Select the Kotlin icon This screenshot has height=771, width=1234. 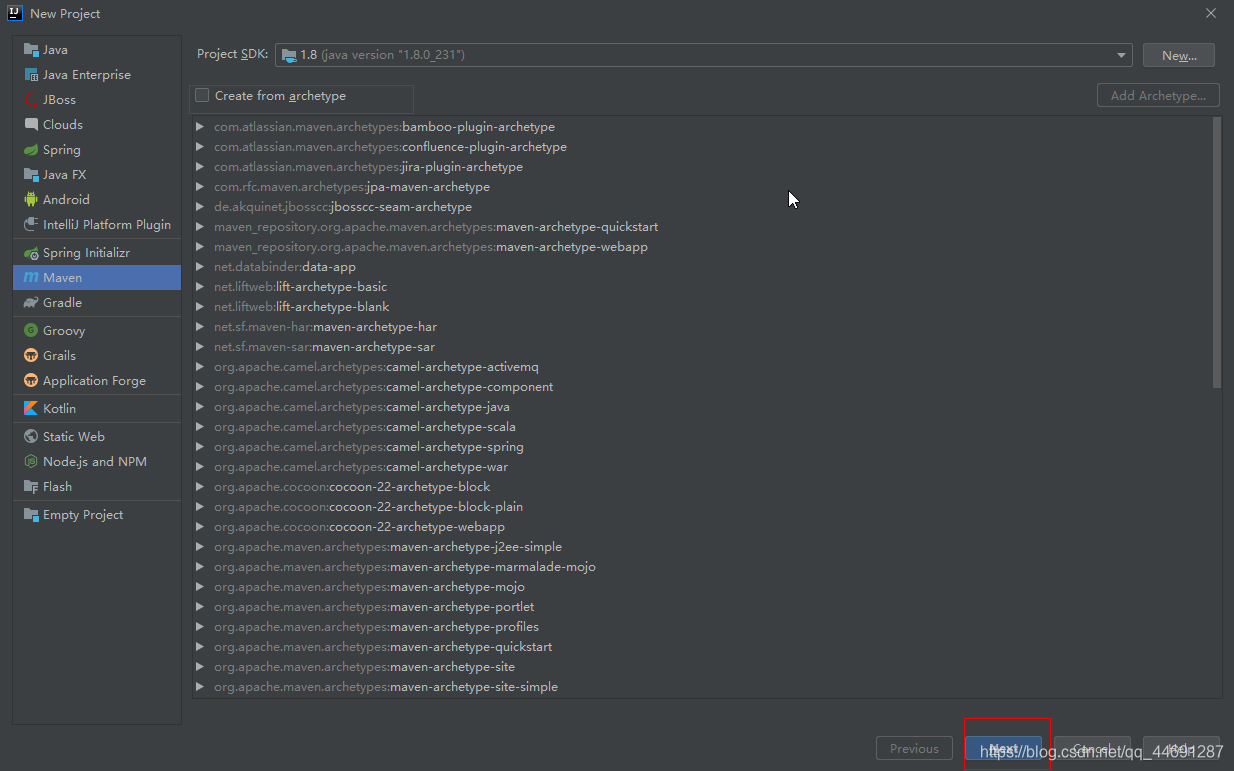(31, 409)
